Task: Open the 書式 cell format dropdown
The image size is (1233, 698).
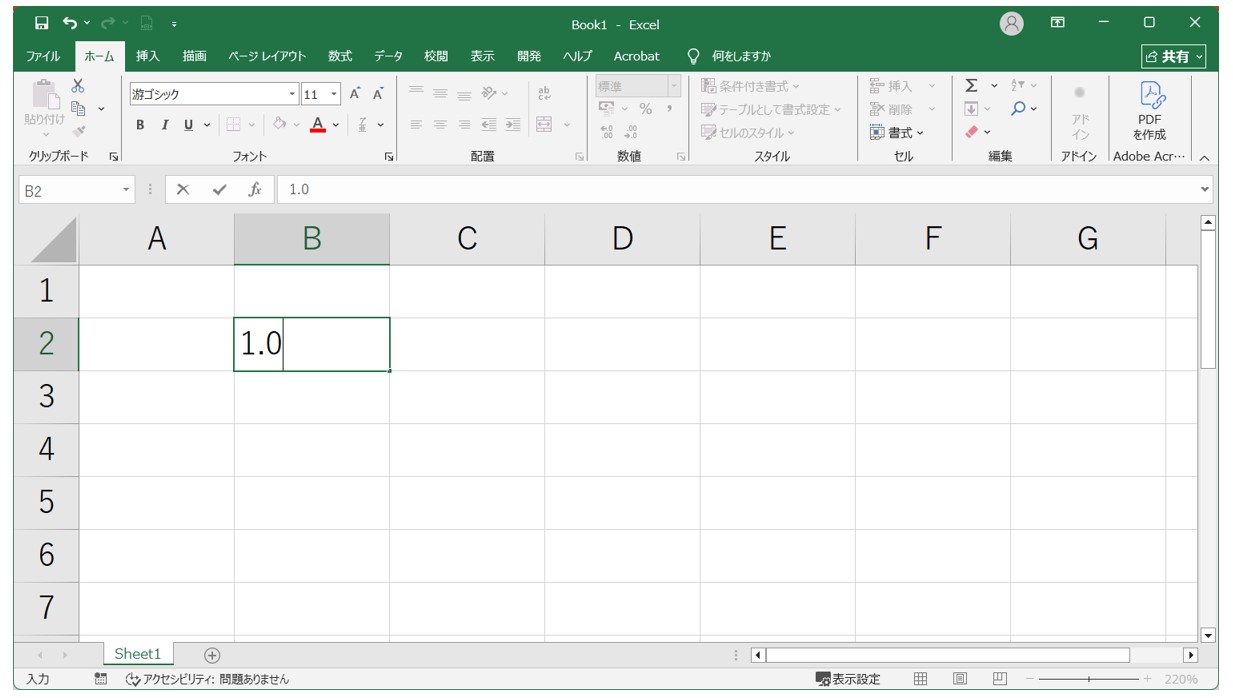Action: (x=897, y=132)
